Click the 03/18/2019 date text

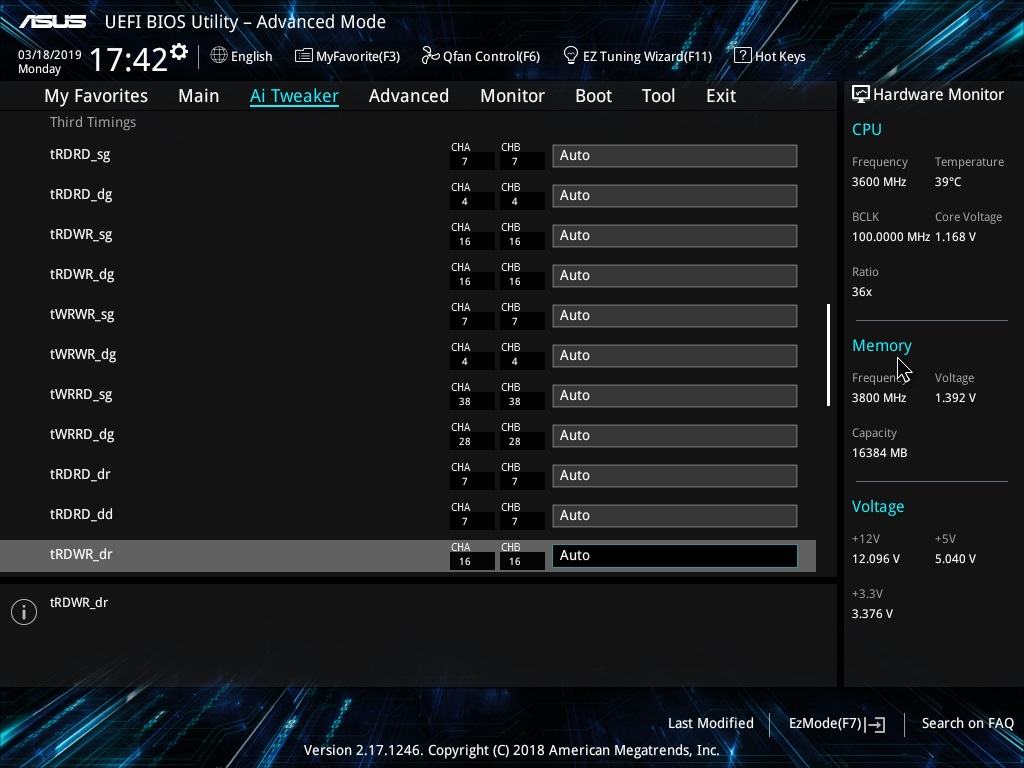pyautogui.click(x=50, y=55)
